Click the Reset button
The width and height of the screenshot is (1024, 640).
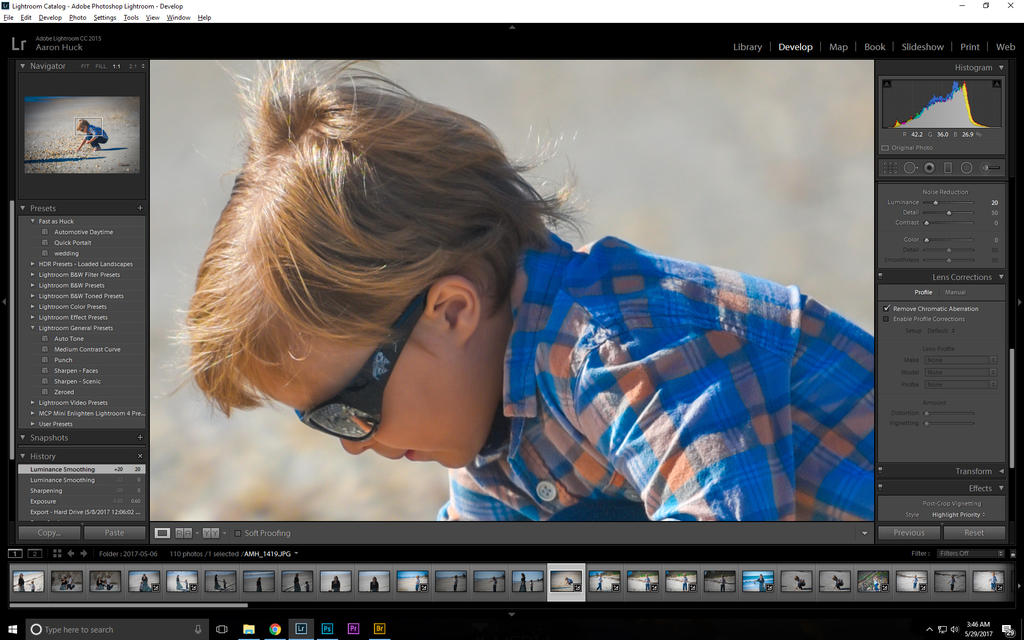(x=974, y=533)
